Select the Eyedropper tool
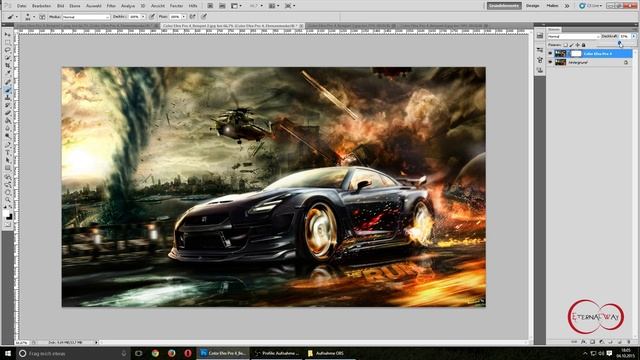This screenshot has width=640, height=360. [8, 72]
